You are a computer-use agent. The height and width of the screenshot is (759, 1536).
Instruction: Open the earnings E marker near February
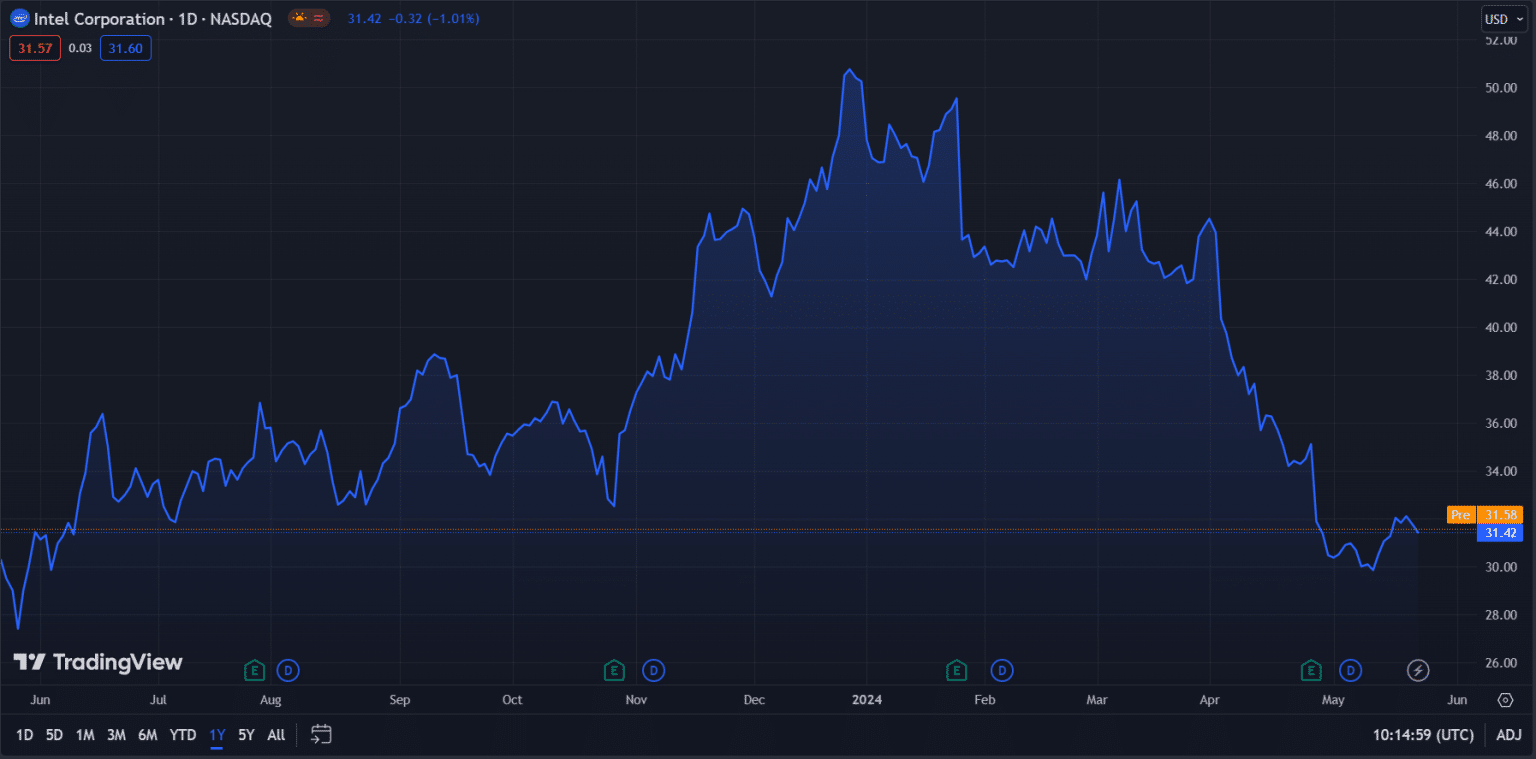957,670
